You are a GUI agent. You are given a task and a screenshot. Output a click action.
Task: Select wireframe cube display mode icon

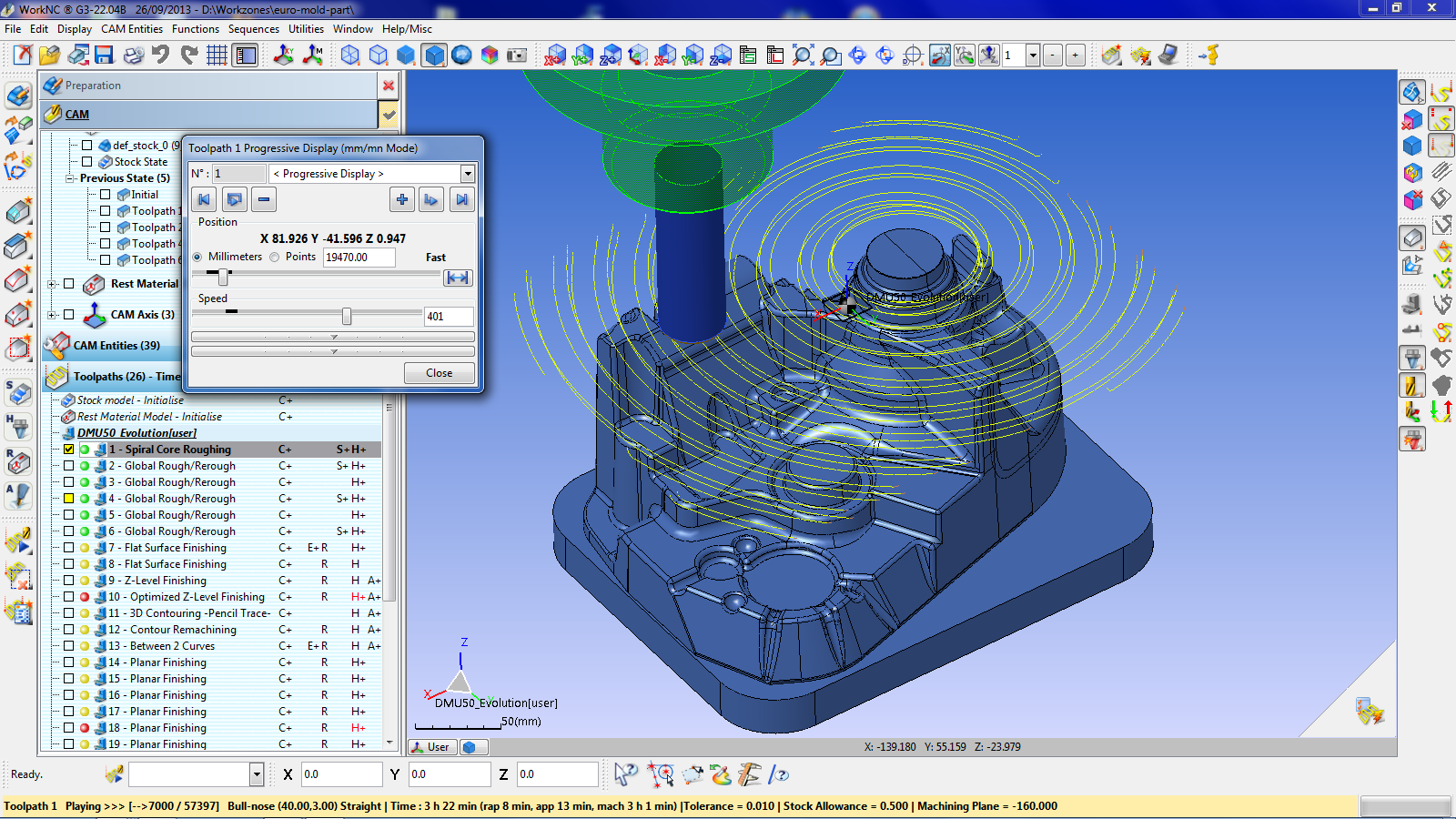pos(350,56)
